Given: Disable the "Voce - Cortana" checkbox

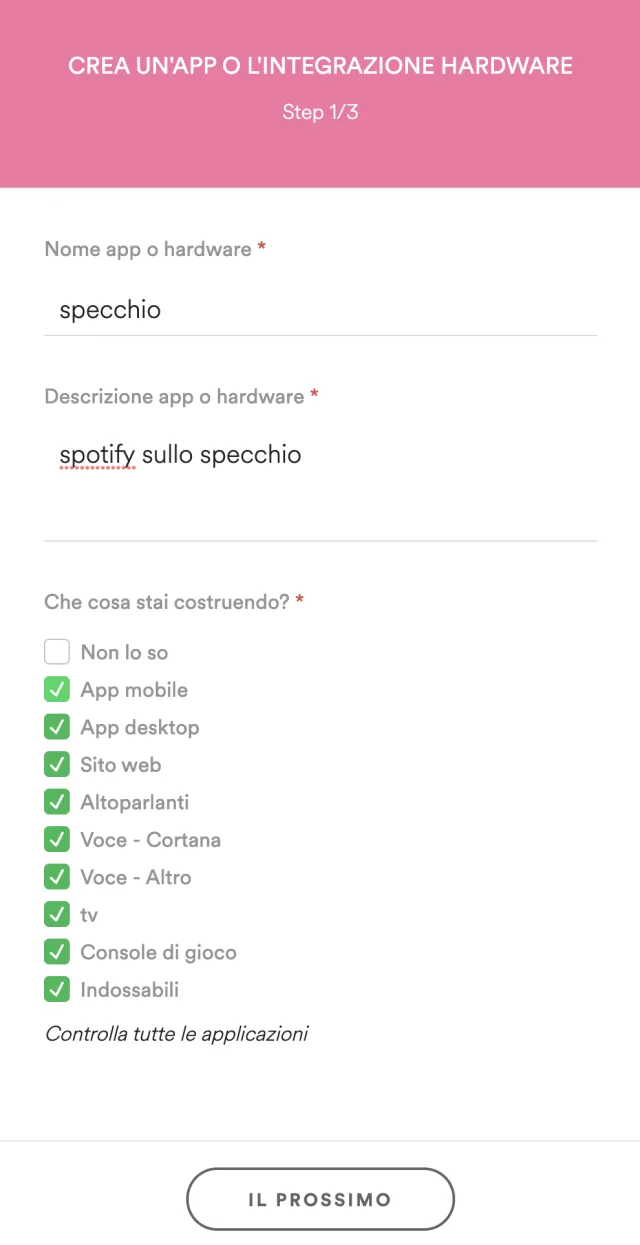Looking at the screenshot, I should (x=57, y=839).
